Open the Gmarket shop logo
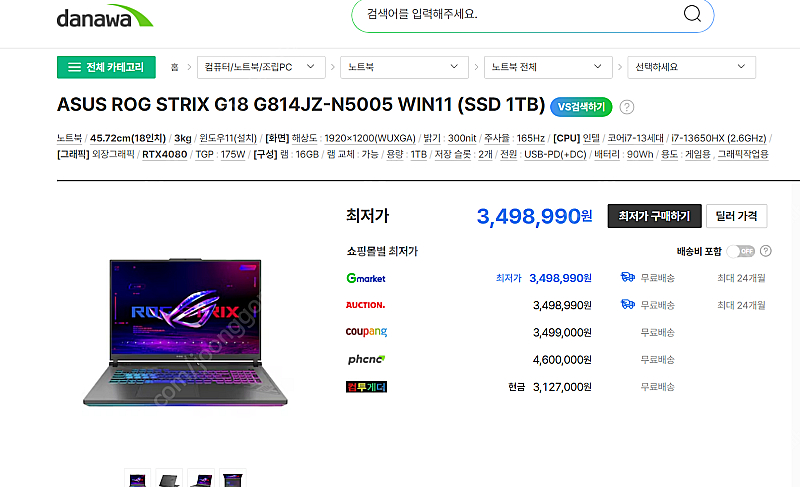800x487 pixels. [x=366, y=278]
